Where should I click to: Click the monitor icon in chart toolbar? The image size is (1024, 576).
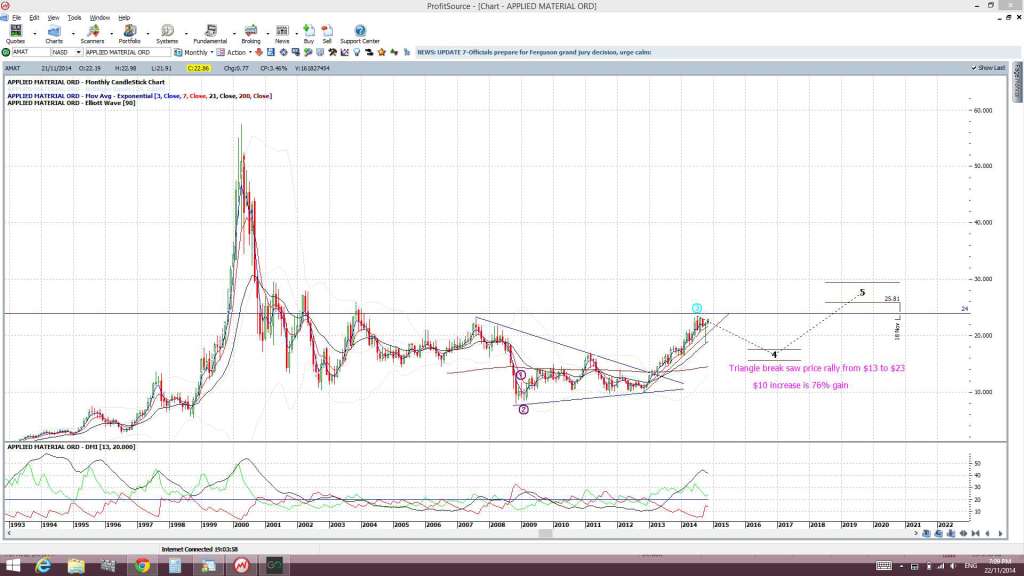(295, 52)
